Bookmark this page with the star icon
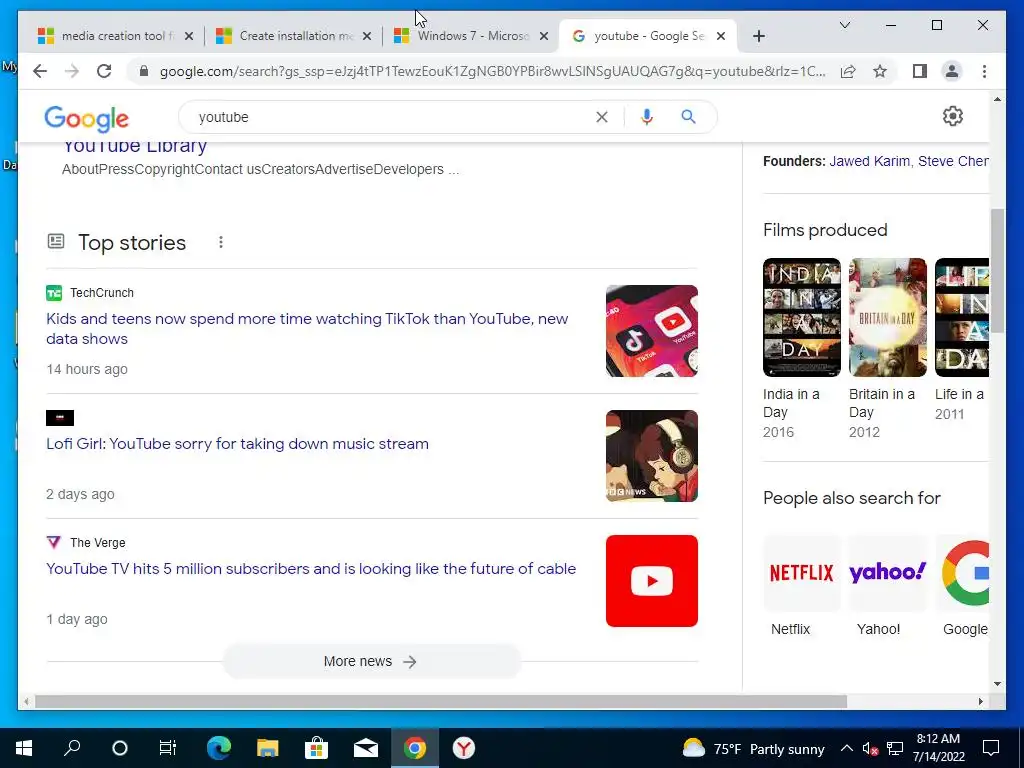Screen dimensions: 1024x768 (880, 71)
